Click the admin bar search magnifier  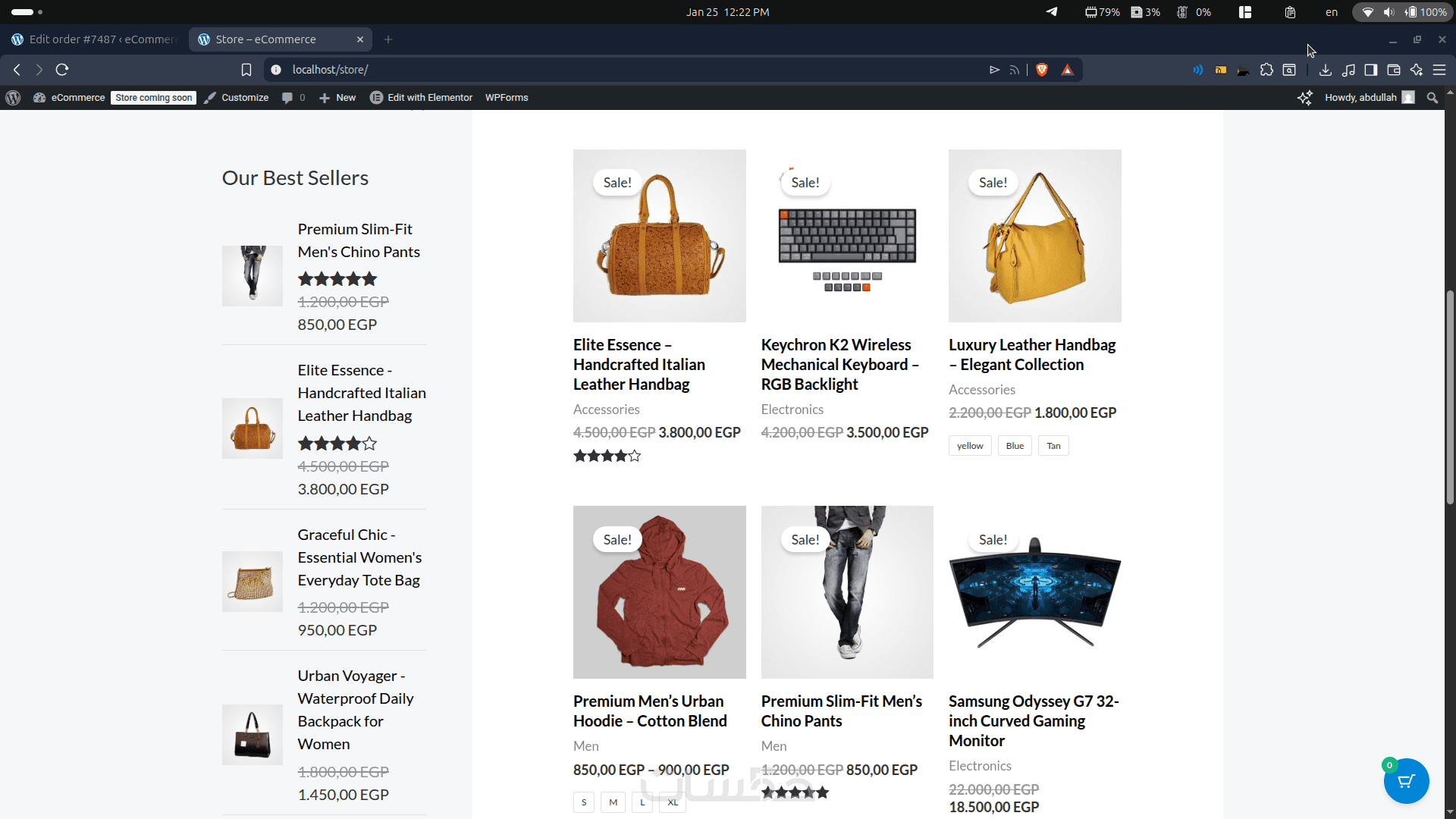[x=1432, y=98]
